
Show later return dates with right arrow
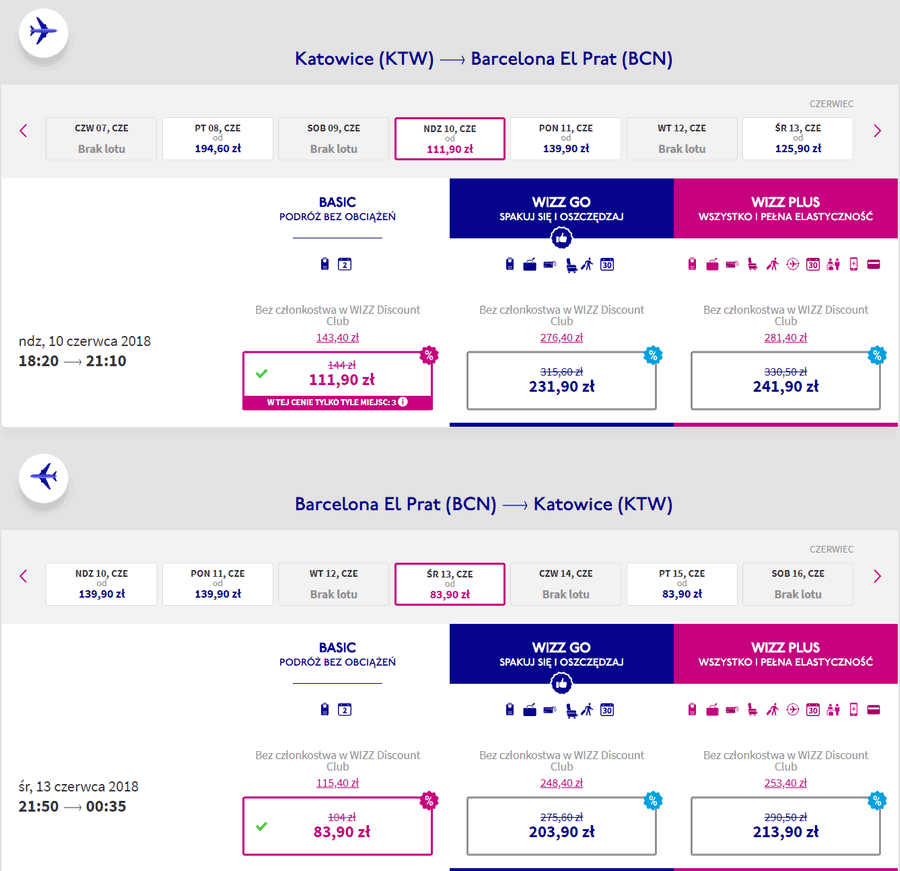click(x=876, y=576)
